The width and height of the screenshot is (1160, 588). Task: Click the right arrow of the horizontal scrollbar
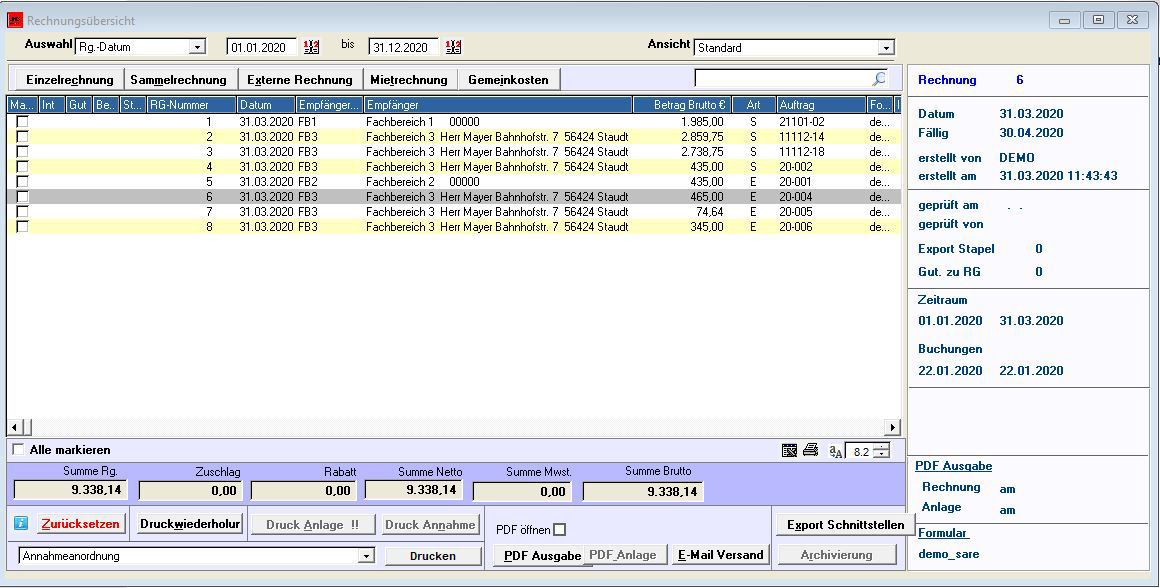click(894, 427)
